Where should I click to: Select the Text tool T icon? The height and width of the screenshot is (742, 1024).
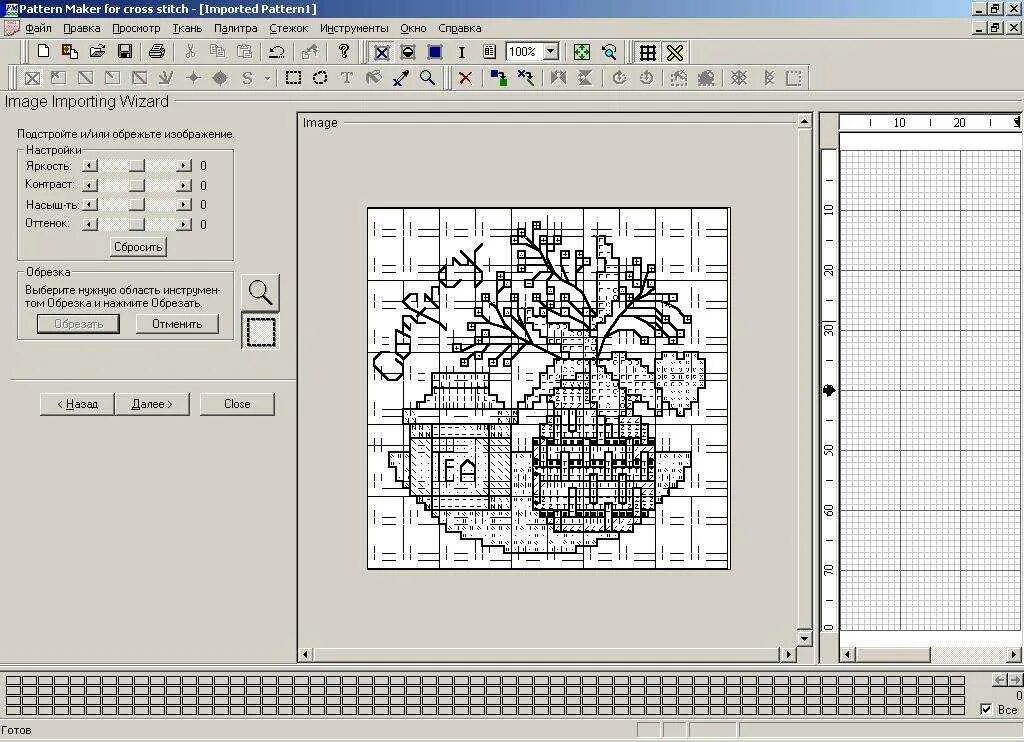(347, 78)
